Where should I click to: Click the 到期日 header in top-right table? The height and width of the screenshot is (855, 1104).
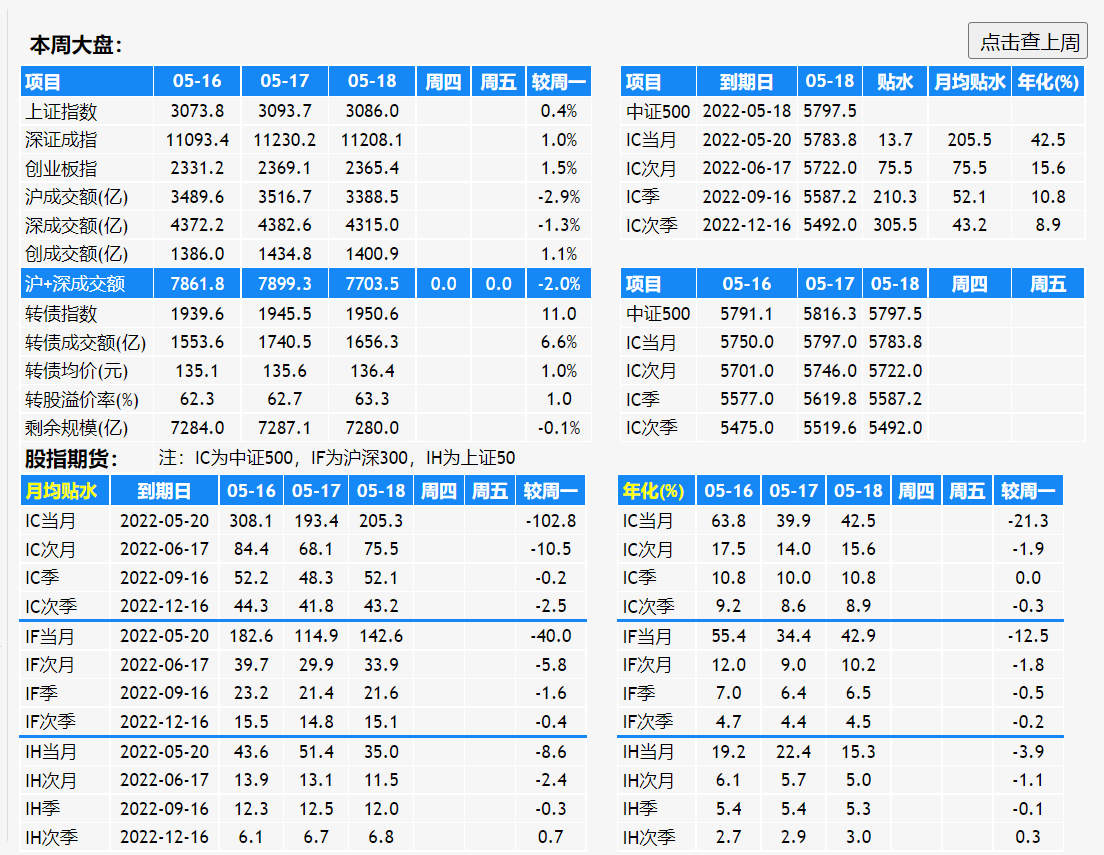746,82
